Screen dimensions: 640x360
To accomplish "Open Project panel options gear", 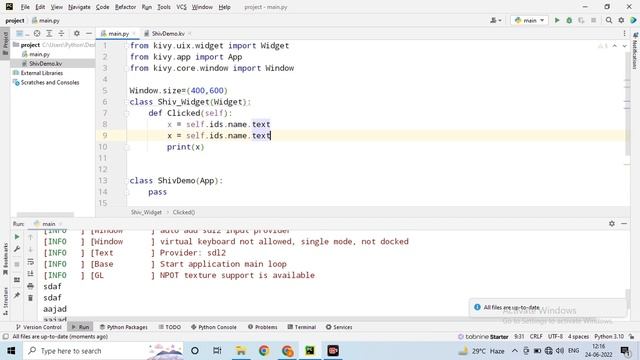I will [76, 33].
